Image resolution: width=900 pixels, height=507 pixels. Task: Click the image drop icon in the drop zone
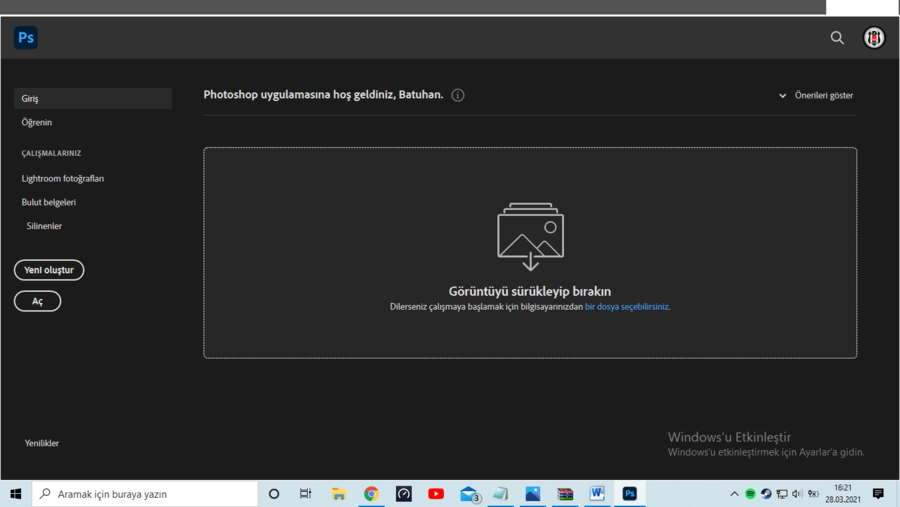[530, 236]
